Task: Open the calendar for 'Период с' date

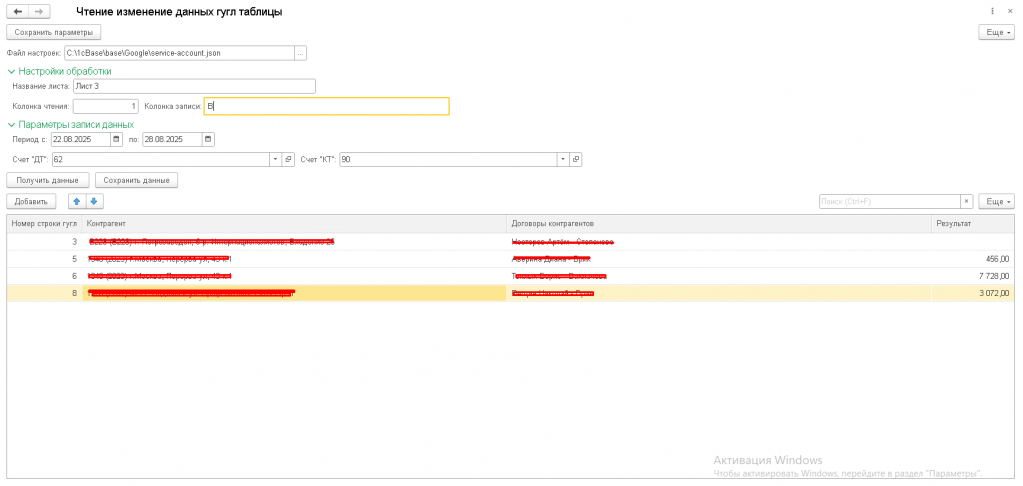Action: [117, 139]
